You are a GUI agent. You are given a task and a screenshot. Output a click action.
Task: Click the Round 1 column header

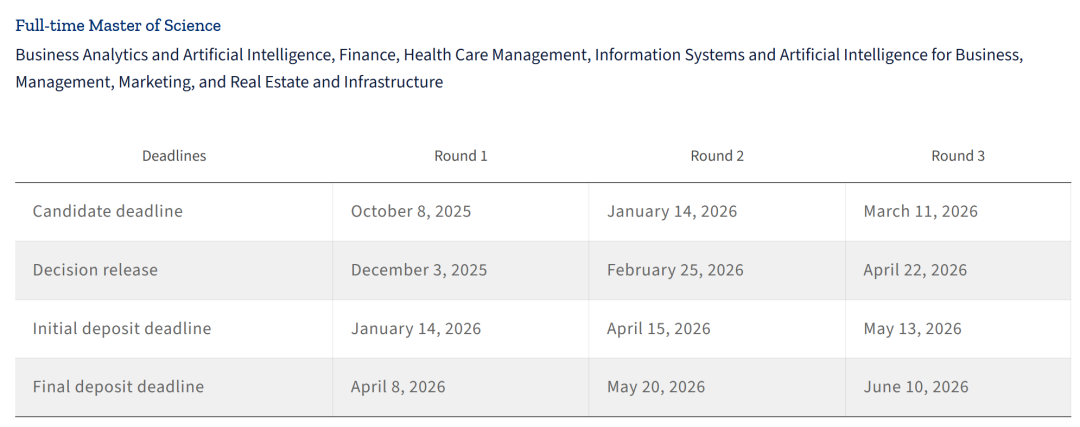pos(461,156)
